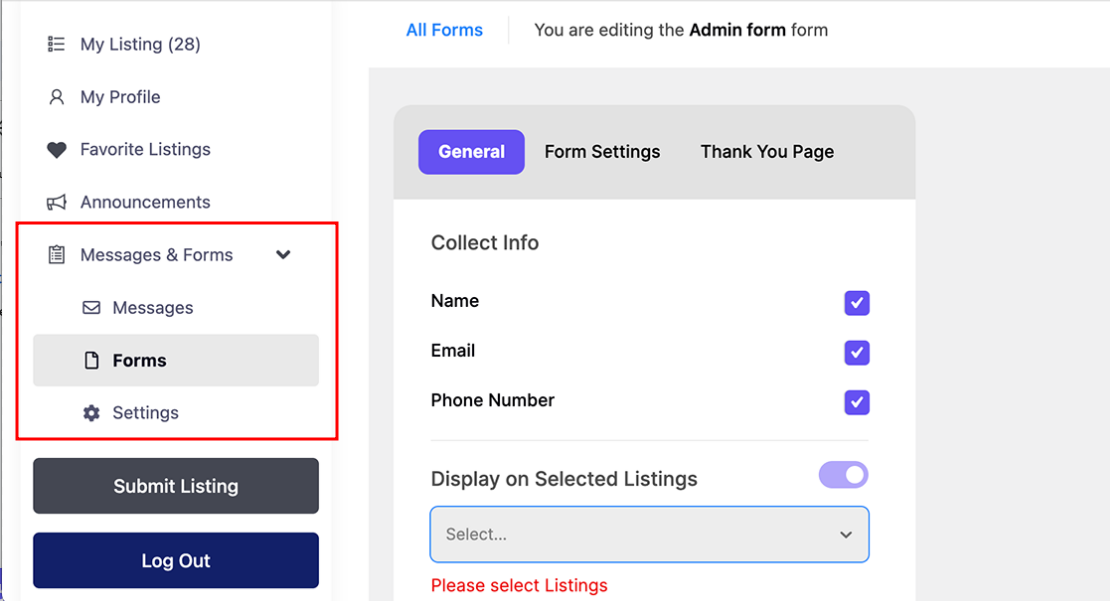Viewport: 1110px width, 601px height.
Task: Click the Favorite Listings heart icon
Action: click(56, 150)
